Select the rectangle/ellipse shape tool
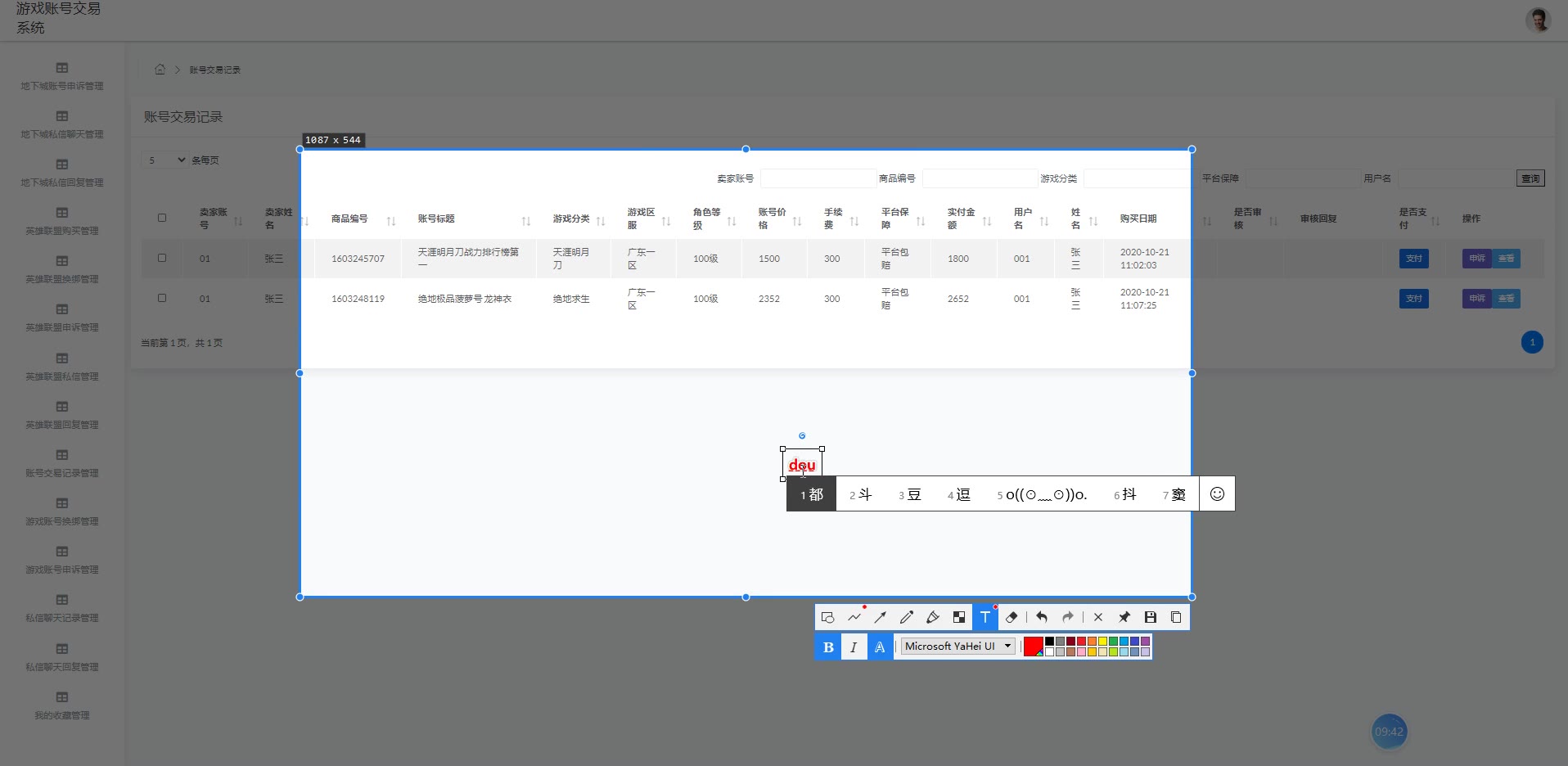1568x766 pixels. [827, 617]
